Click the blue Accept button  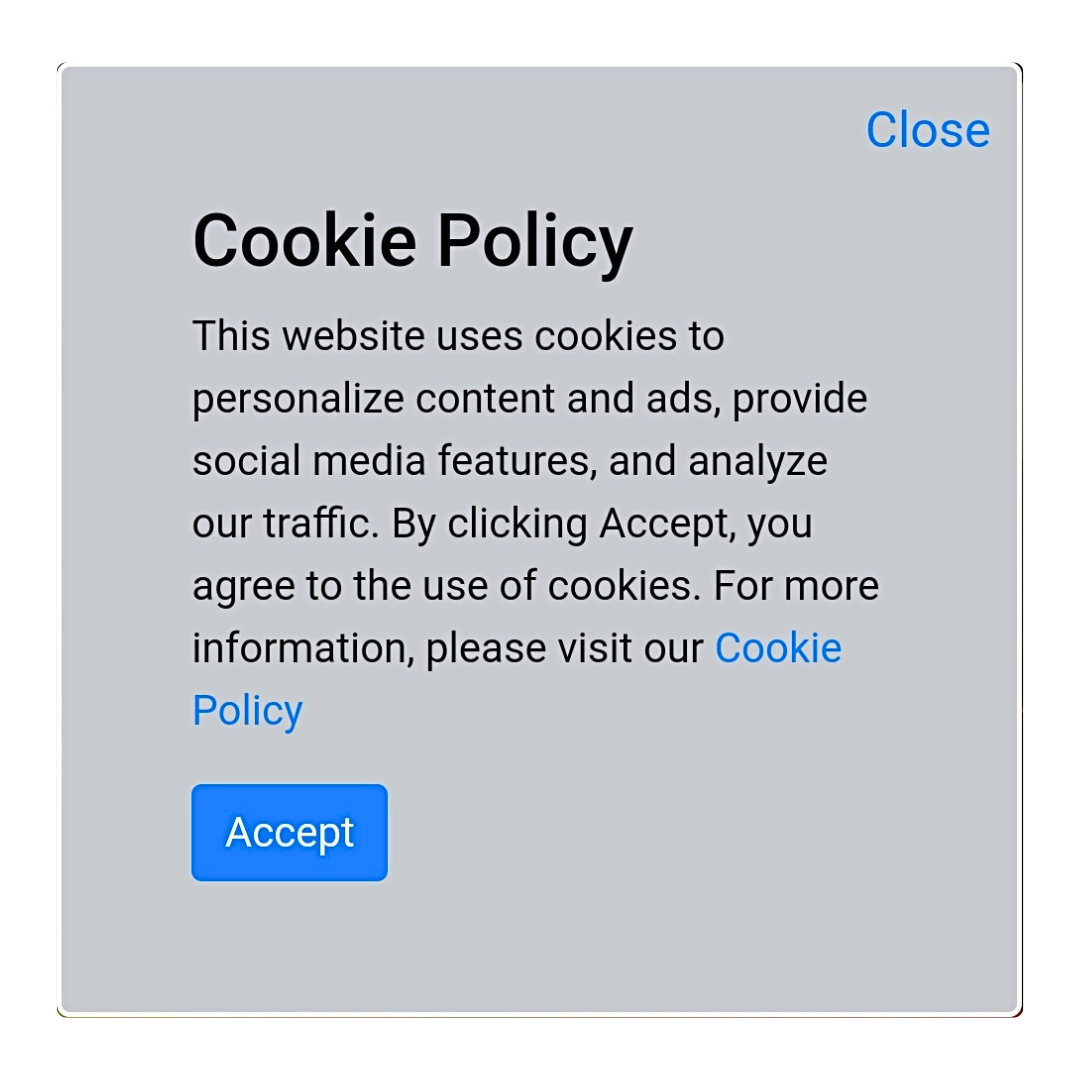(289, 832)
